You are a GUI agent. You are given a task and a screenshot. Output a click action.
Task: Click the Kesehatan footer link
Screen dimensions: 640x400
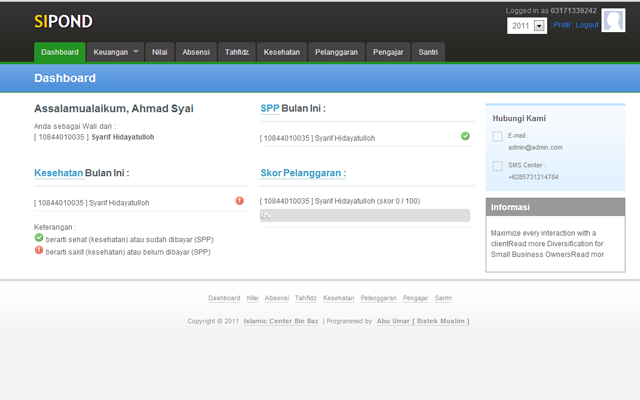[x=339, y=298]
